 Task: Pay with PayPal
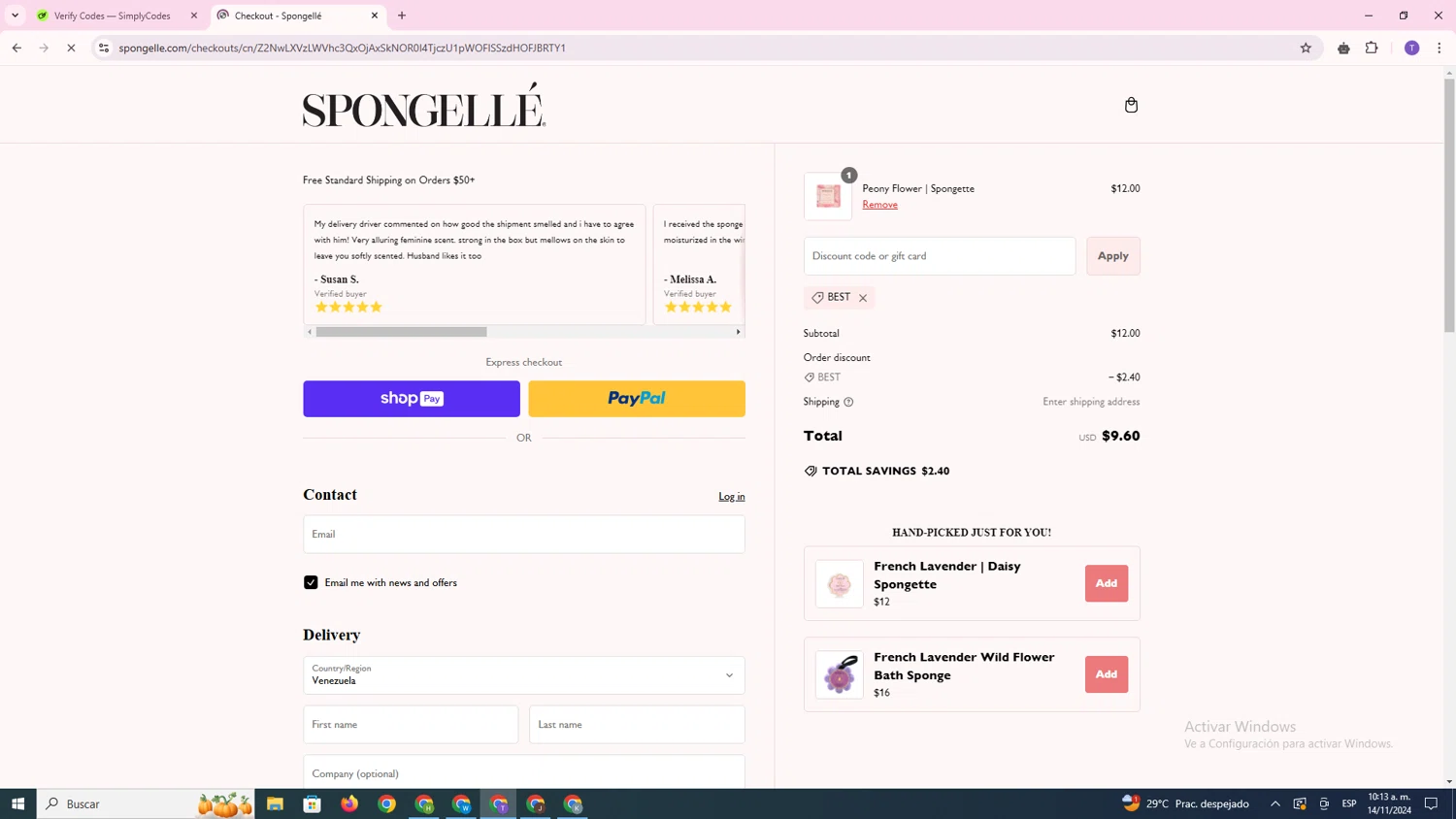point(637,399)
